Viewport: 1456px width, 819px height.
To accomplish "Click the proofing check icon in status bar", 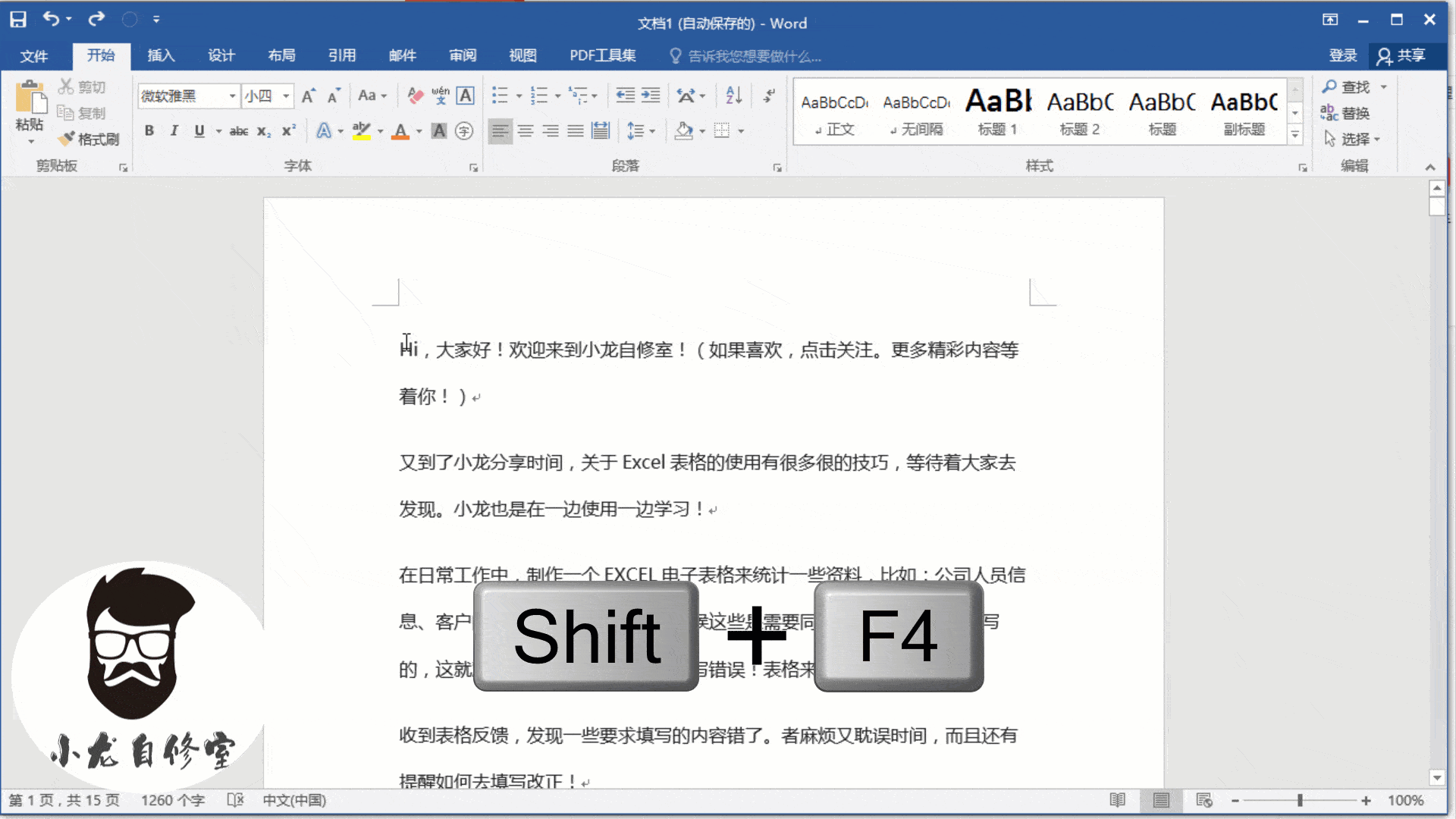I will point(235,800).
